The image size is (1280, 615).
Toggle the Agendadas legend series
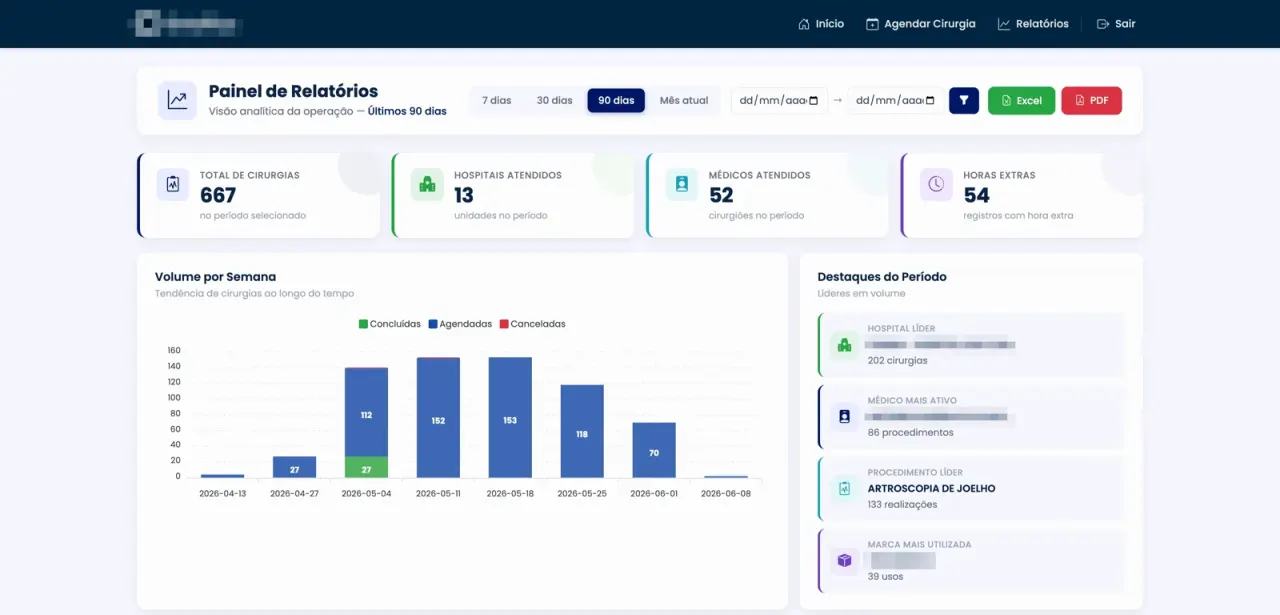tap(460, 324)
